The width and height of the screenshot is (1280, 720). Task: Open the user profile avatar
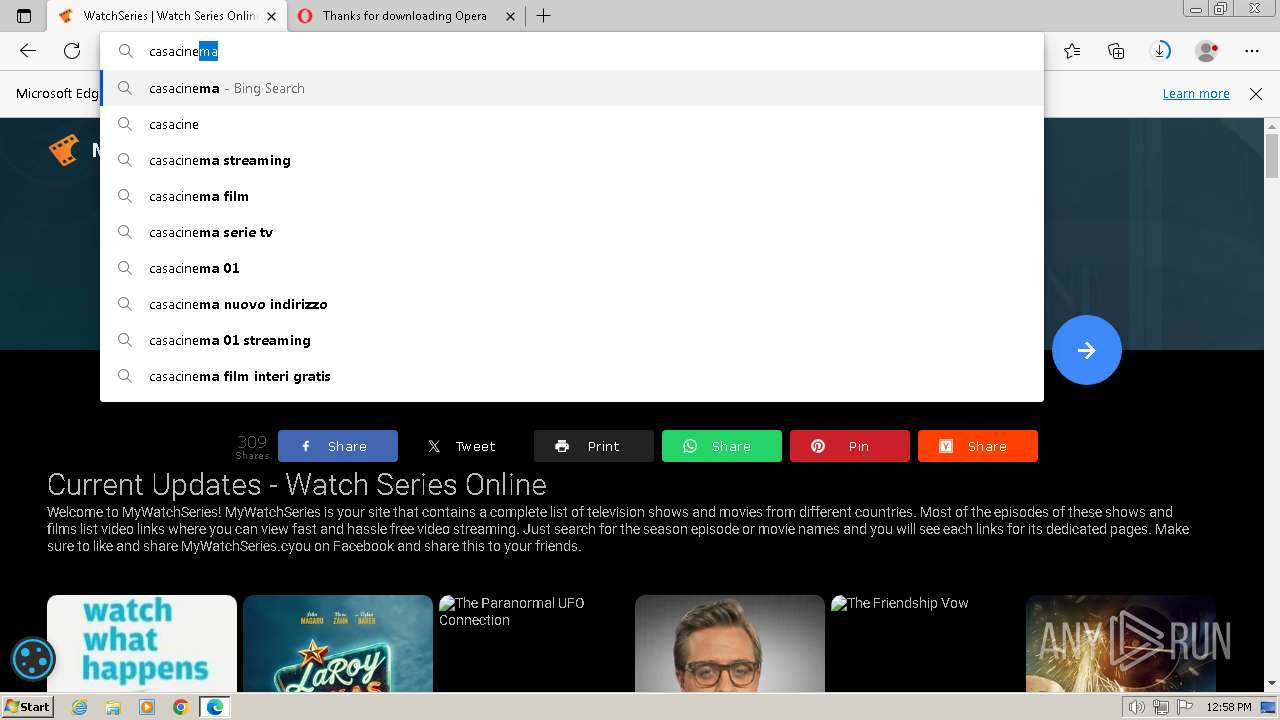(x=1207, y=51)
